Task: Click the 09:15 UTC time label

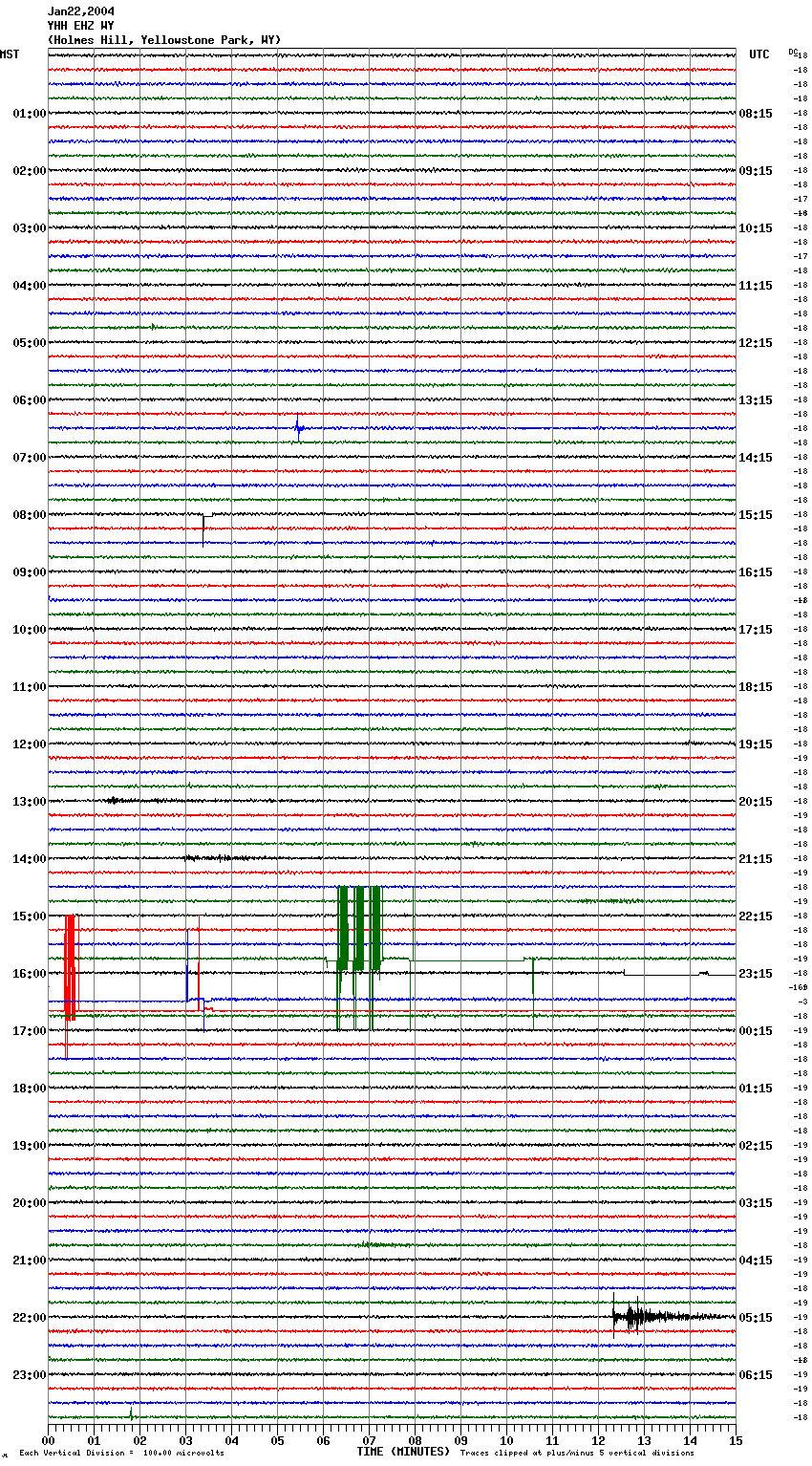Action: [x=756, y=171]
